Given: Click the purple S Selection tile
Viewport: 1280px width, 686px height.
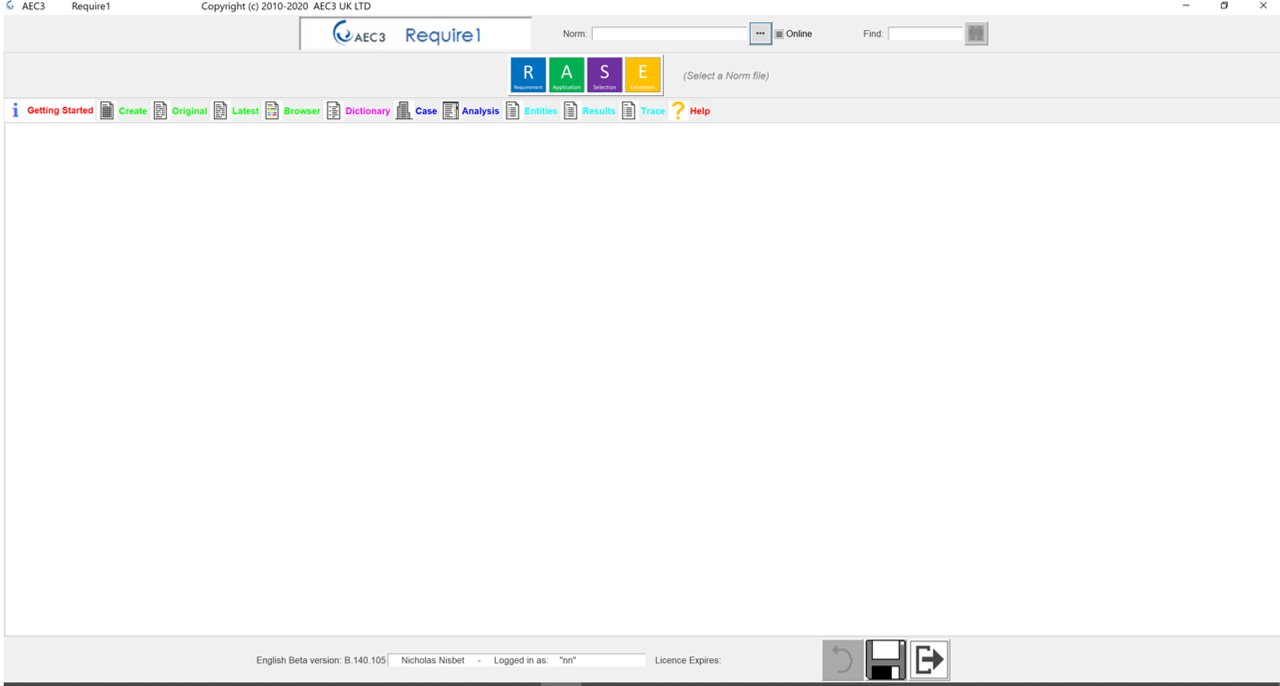Looking at the screenshot, I should 604,75.
